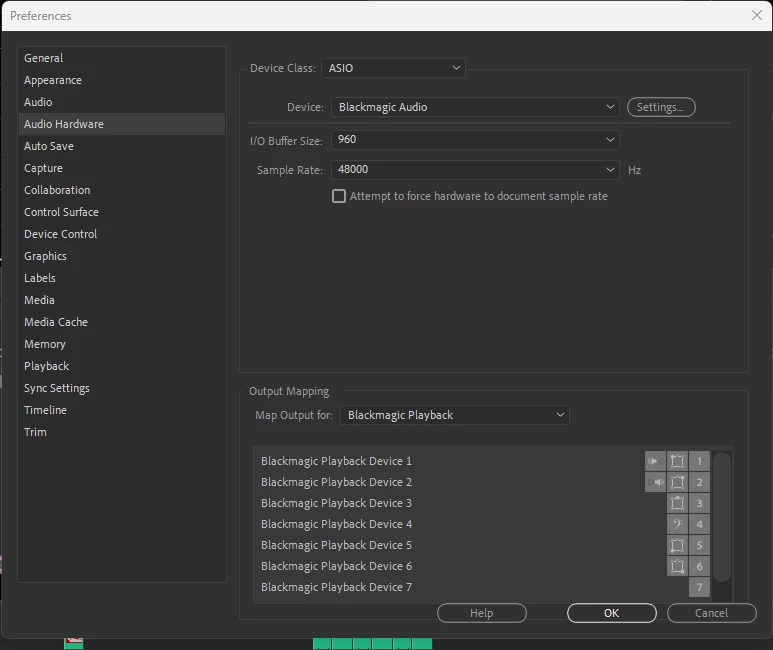Enable Attempt to force hardware to document sample rate
The image size is (773, 650).
tap(339, 196)
